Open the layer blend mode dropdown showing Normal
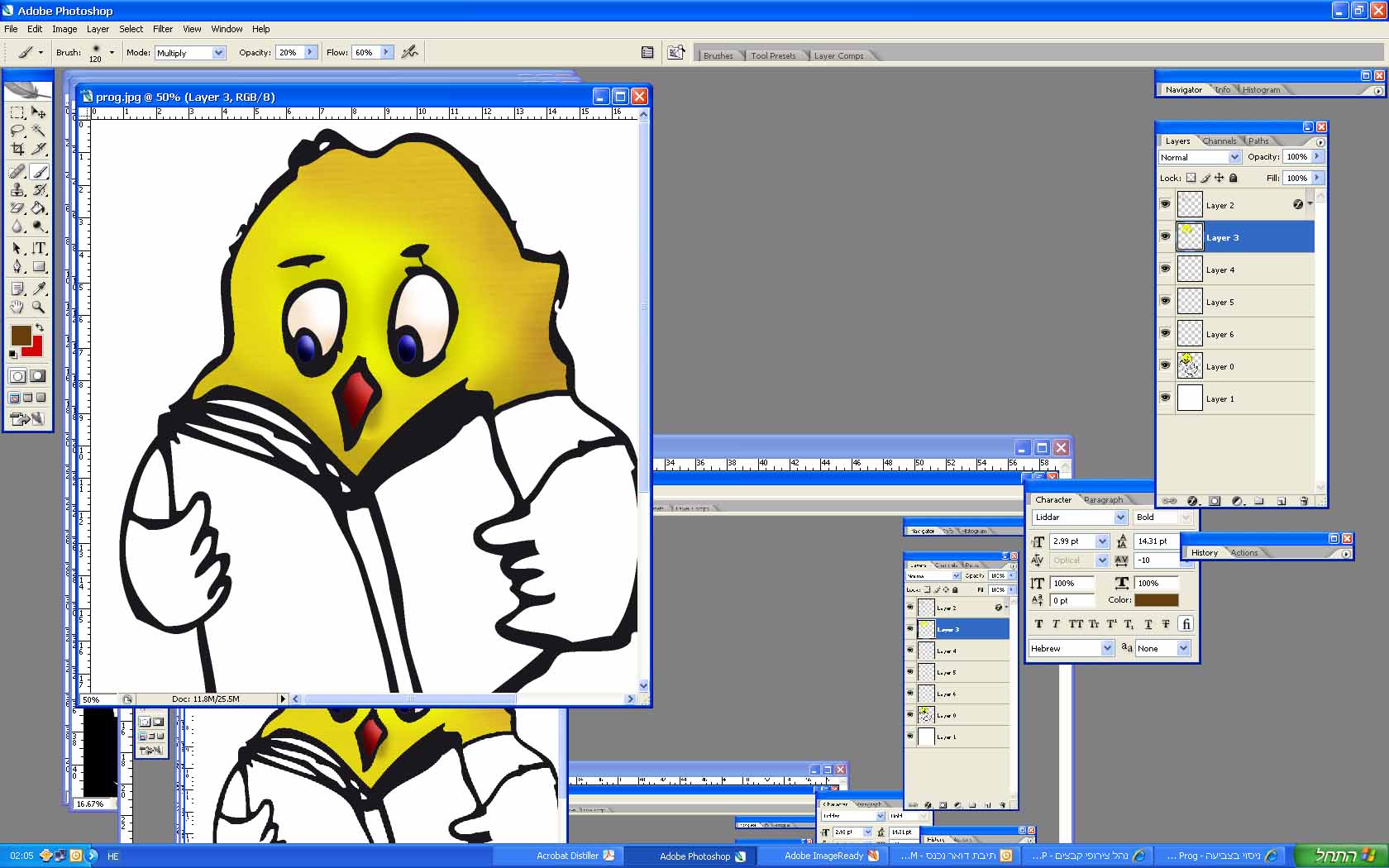Image resolution: width=1389 pixels, height=868 pixels. coord(1200,157)
